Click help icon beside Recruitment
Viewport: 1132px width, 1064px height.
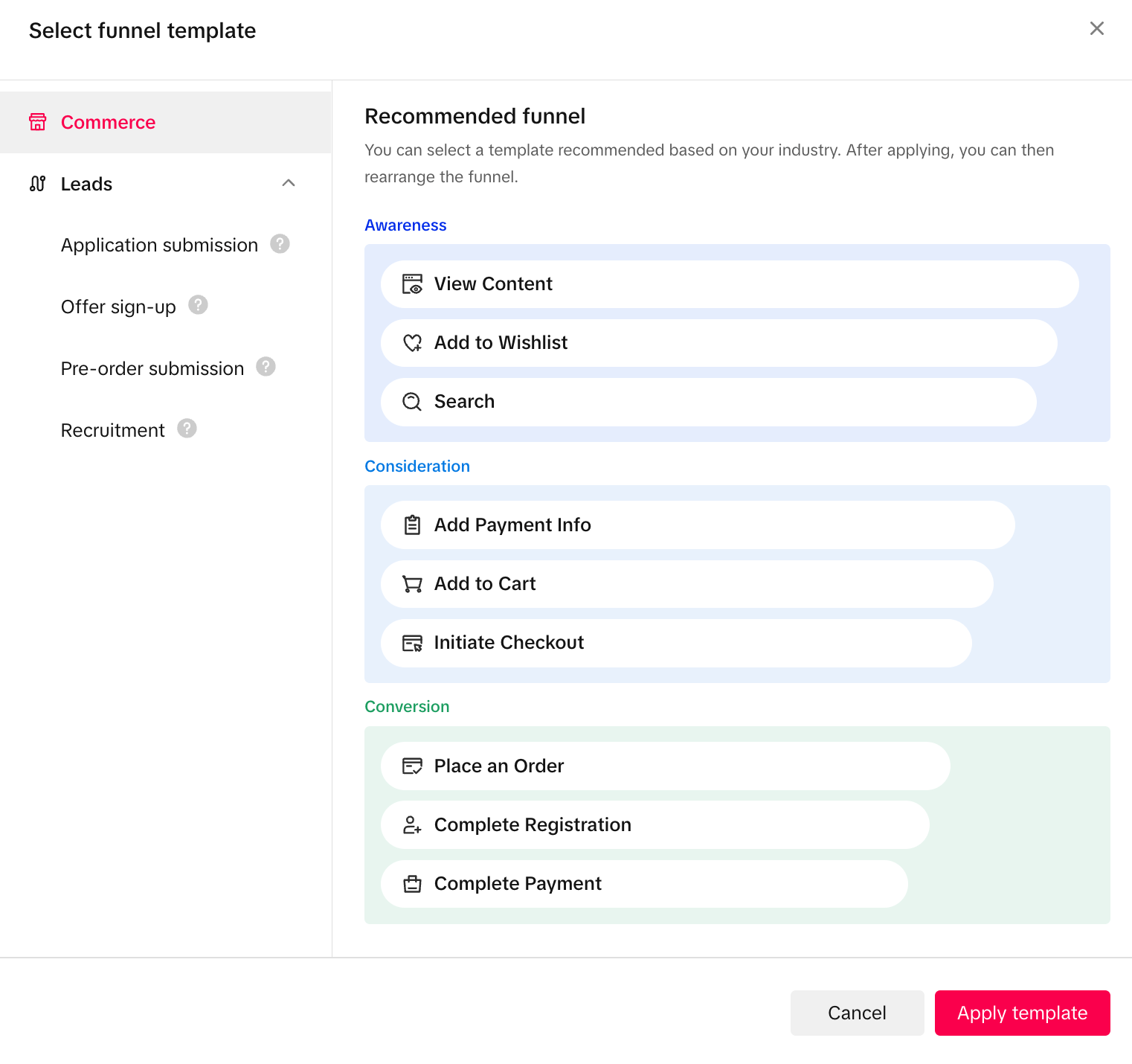(187, 429)
